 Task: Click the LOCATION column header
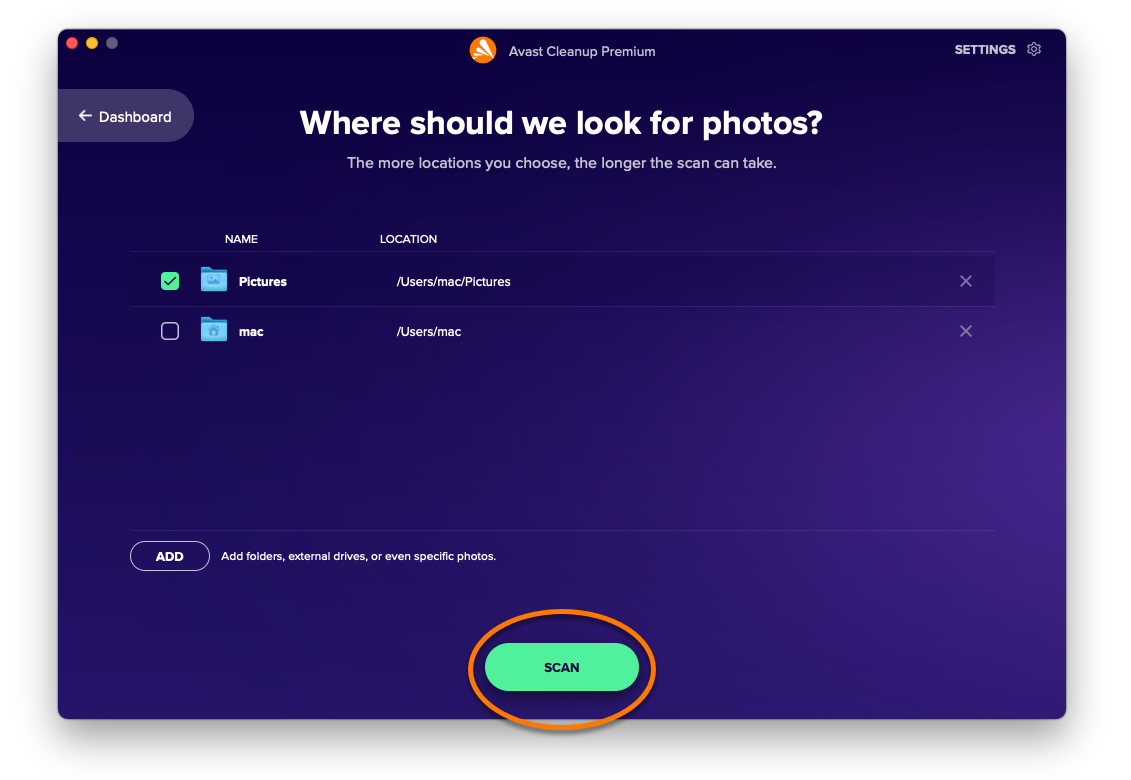pos(408,239)
